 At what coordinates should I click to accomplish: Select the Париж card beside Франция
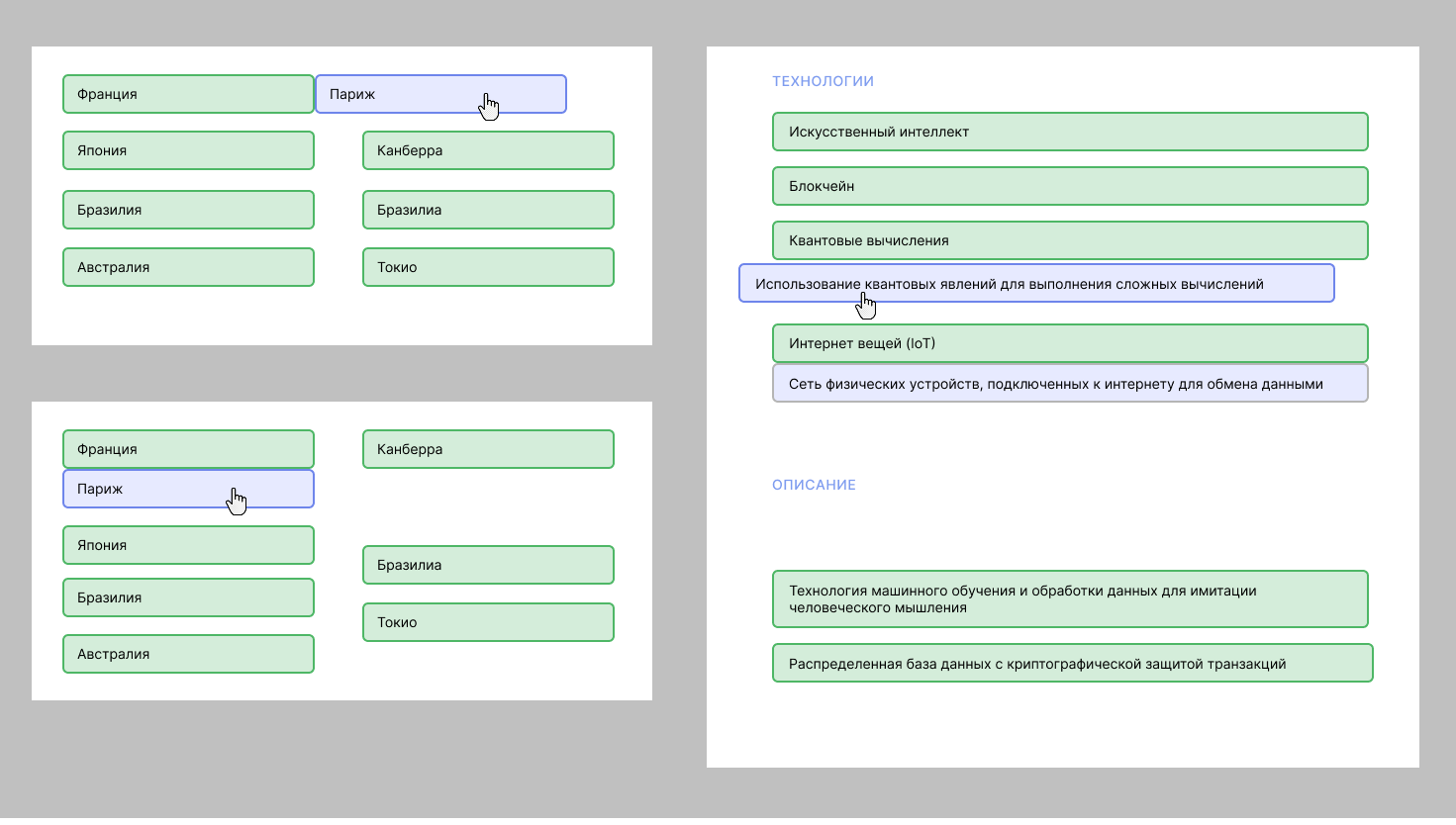[439, 94]
